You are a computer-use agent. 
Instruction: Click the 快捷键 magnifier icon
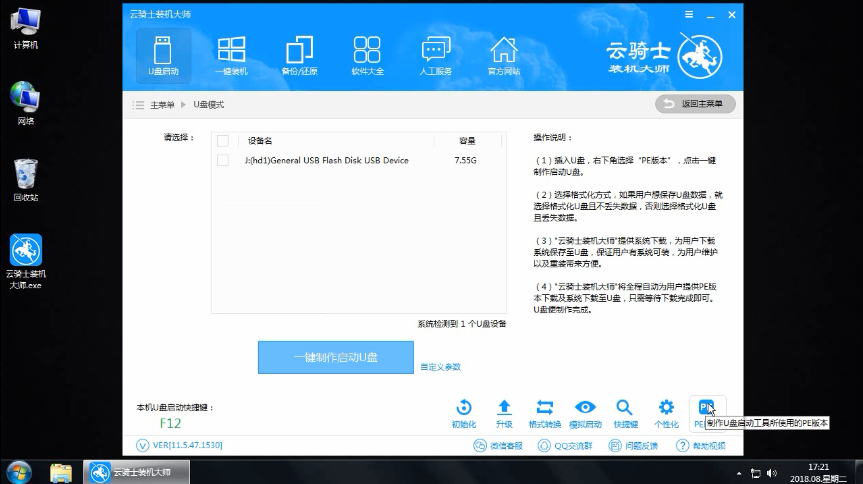[x=626, y=414]
